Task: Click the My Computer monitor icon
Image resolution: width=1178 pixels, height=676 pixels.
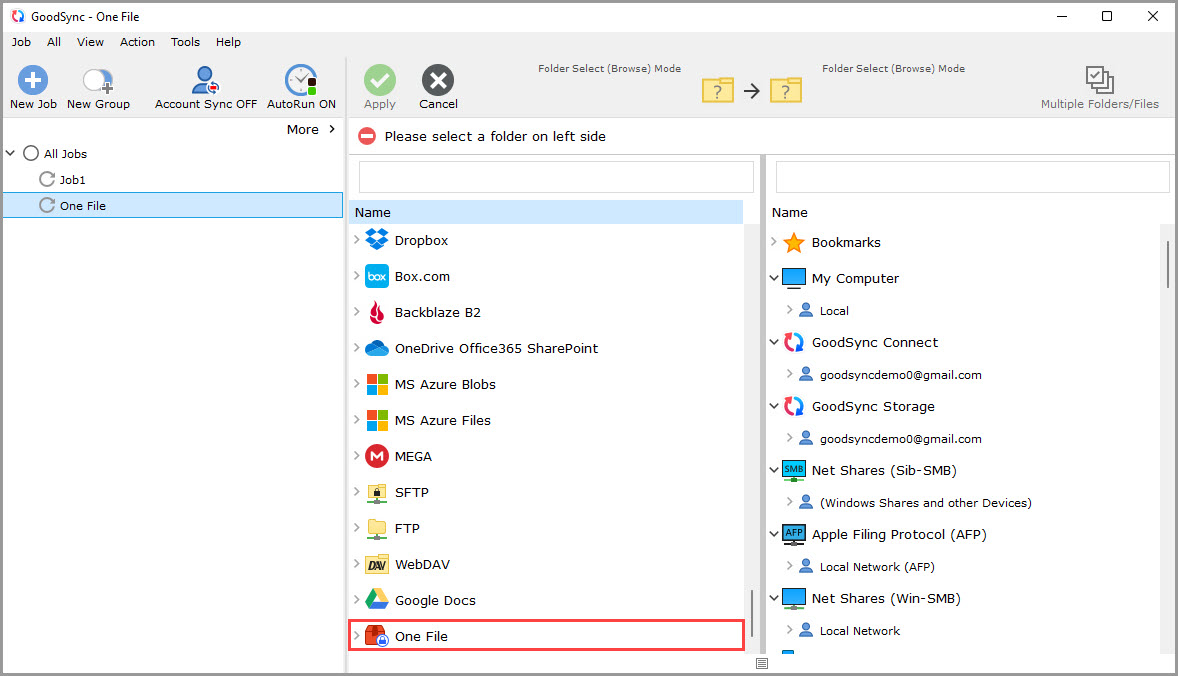Action: point(793,279)
